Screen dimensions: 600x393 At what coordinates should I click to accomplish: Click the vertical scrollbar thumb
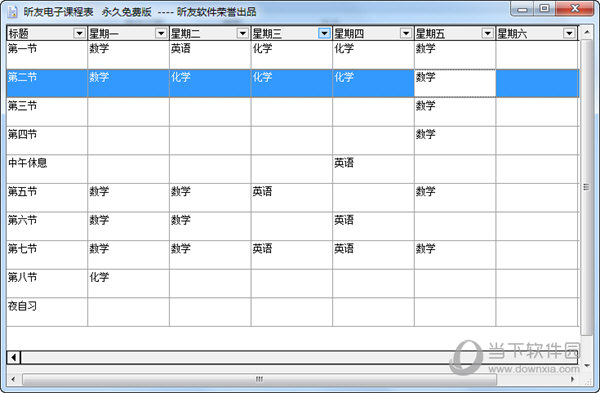point(586,187)
